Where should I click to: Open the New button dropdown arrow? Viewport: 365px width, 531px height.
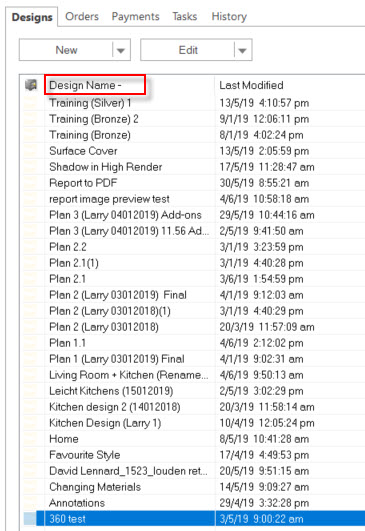tap(121, 50)
